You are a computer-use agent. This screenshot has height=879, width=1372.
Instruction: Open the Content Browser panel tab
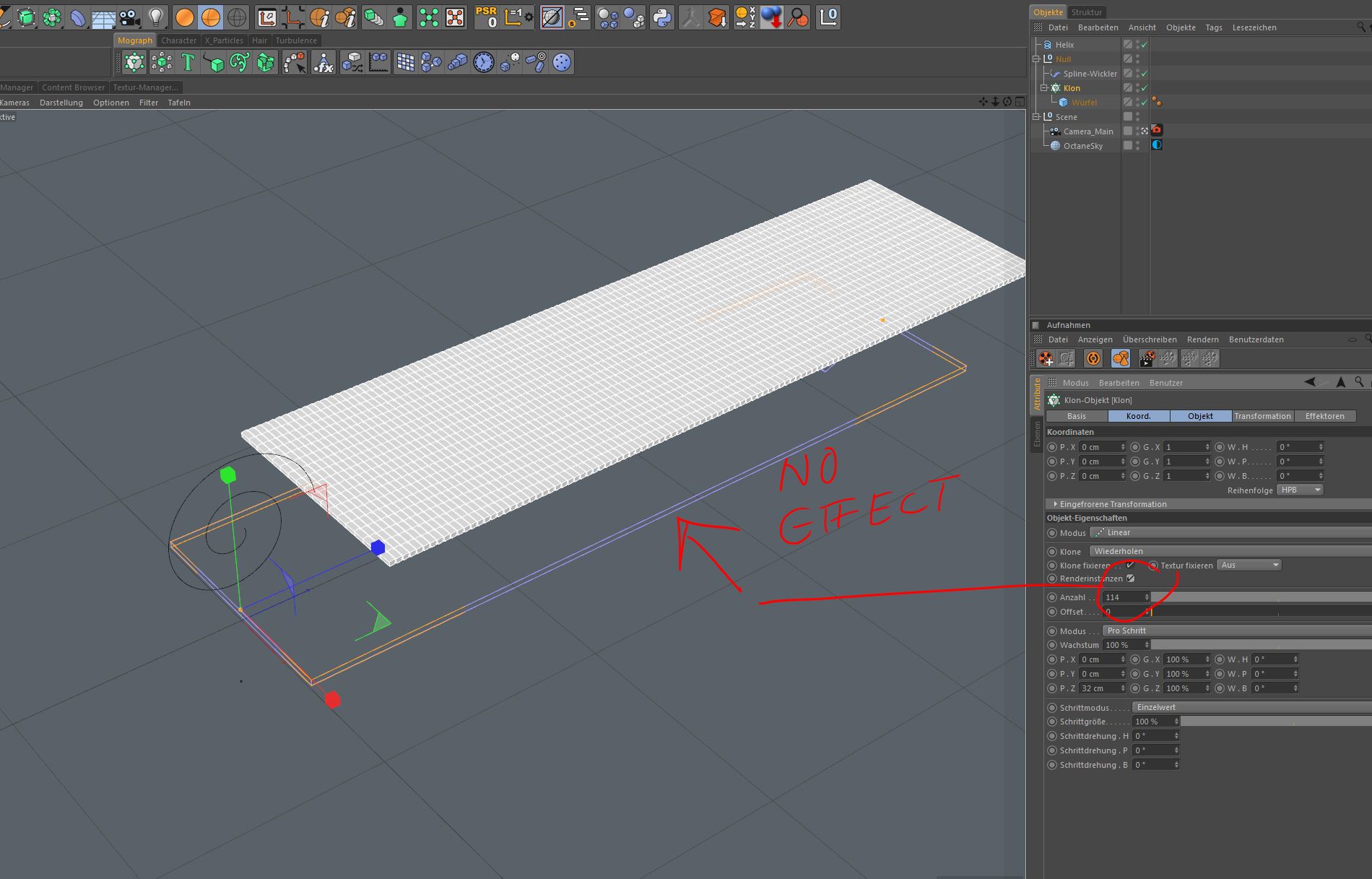point(73,87)
